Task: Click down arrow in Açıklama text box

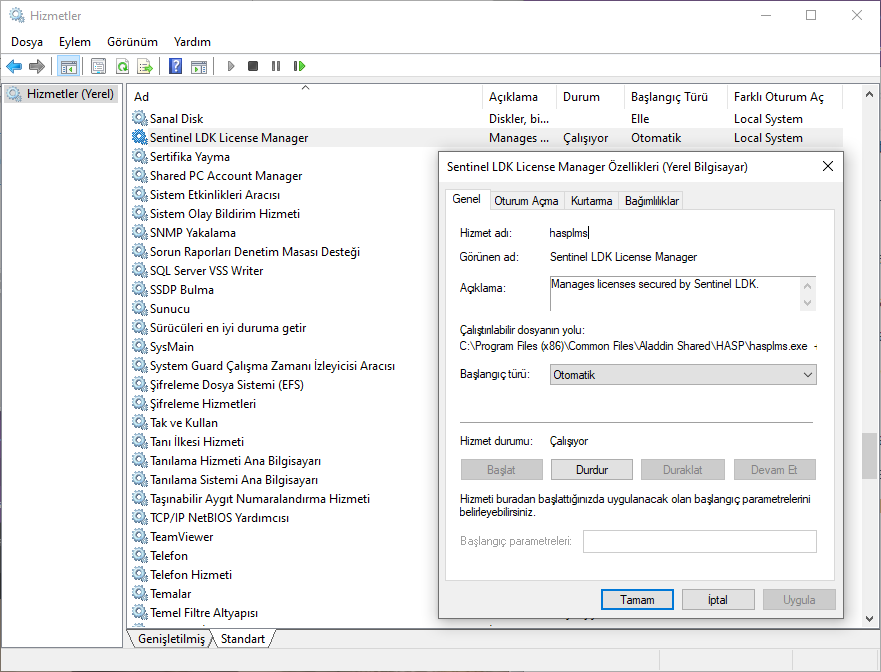Action: [808, 302]
